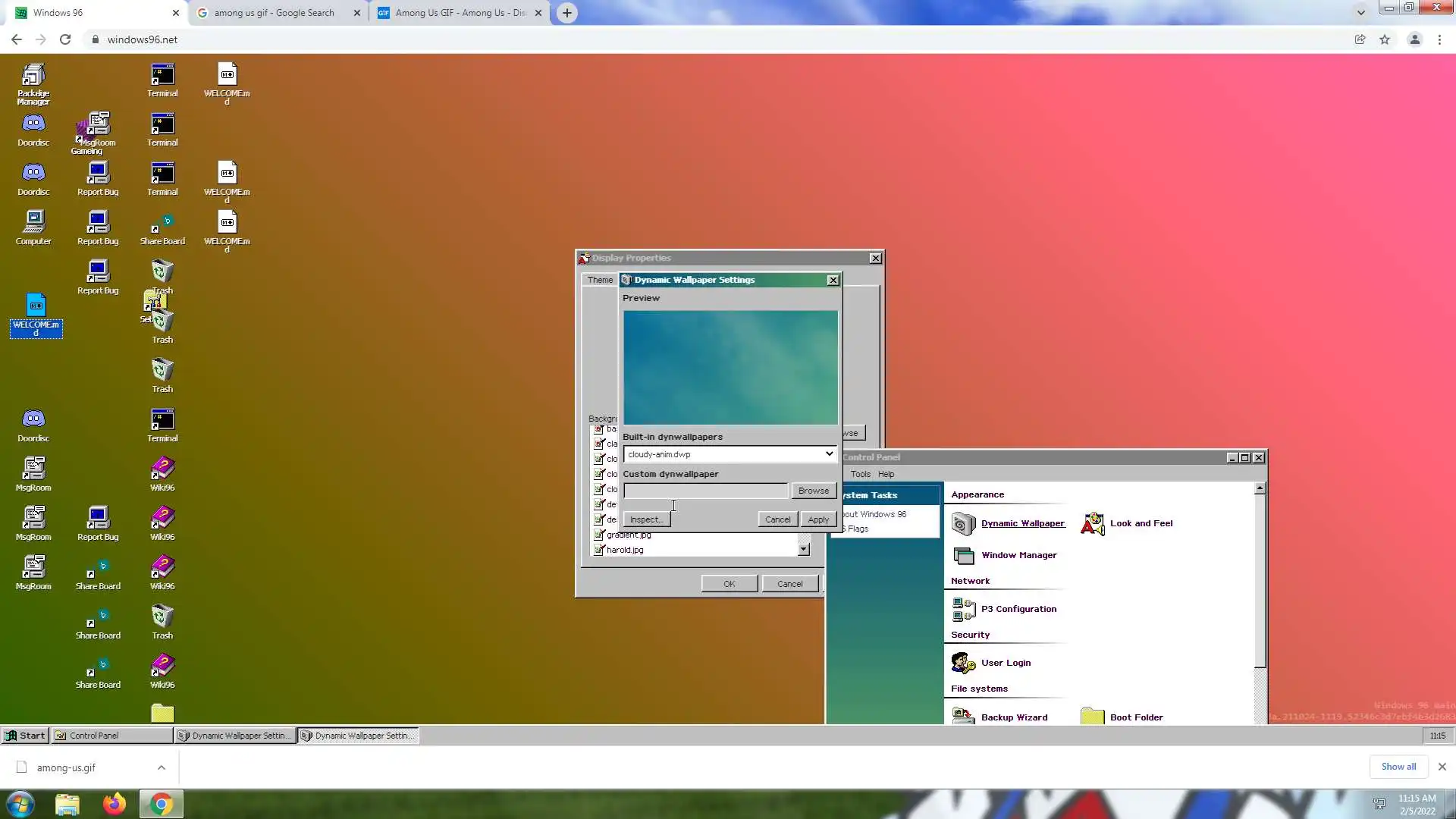Open the Computer desktop icon
The width and height of the screenshot is (1456, 819).
[x=33, y=222]
